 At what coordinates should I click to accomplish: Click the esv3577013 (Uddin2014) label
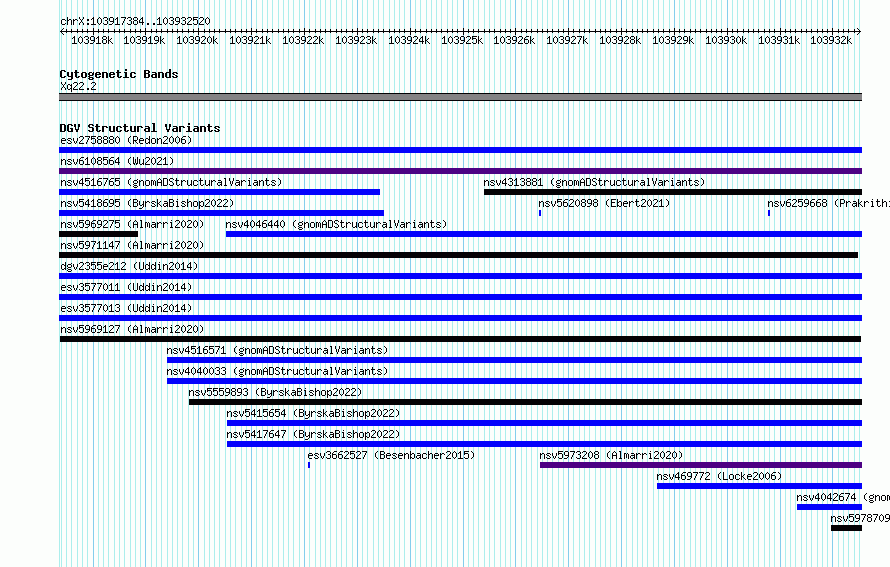(x=126, y=308)
